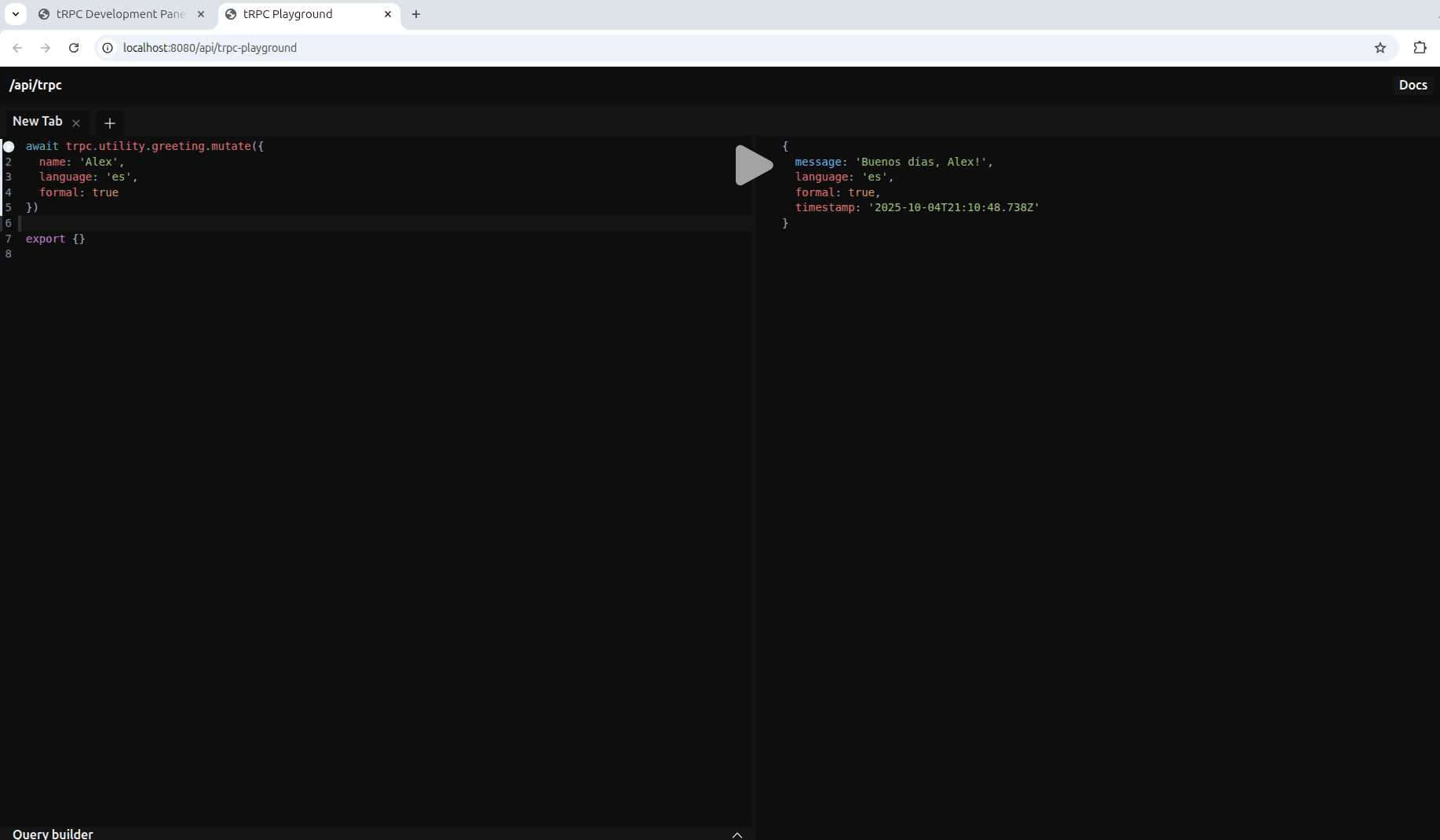Click the language: 'es' line in result
Image resolution: width=1440 pixels, height=840 pixels.
pyautogui.click(x=844, y=177)
